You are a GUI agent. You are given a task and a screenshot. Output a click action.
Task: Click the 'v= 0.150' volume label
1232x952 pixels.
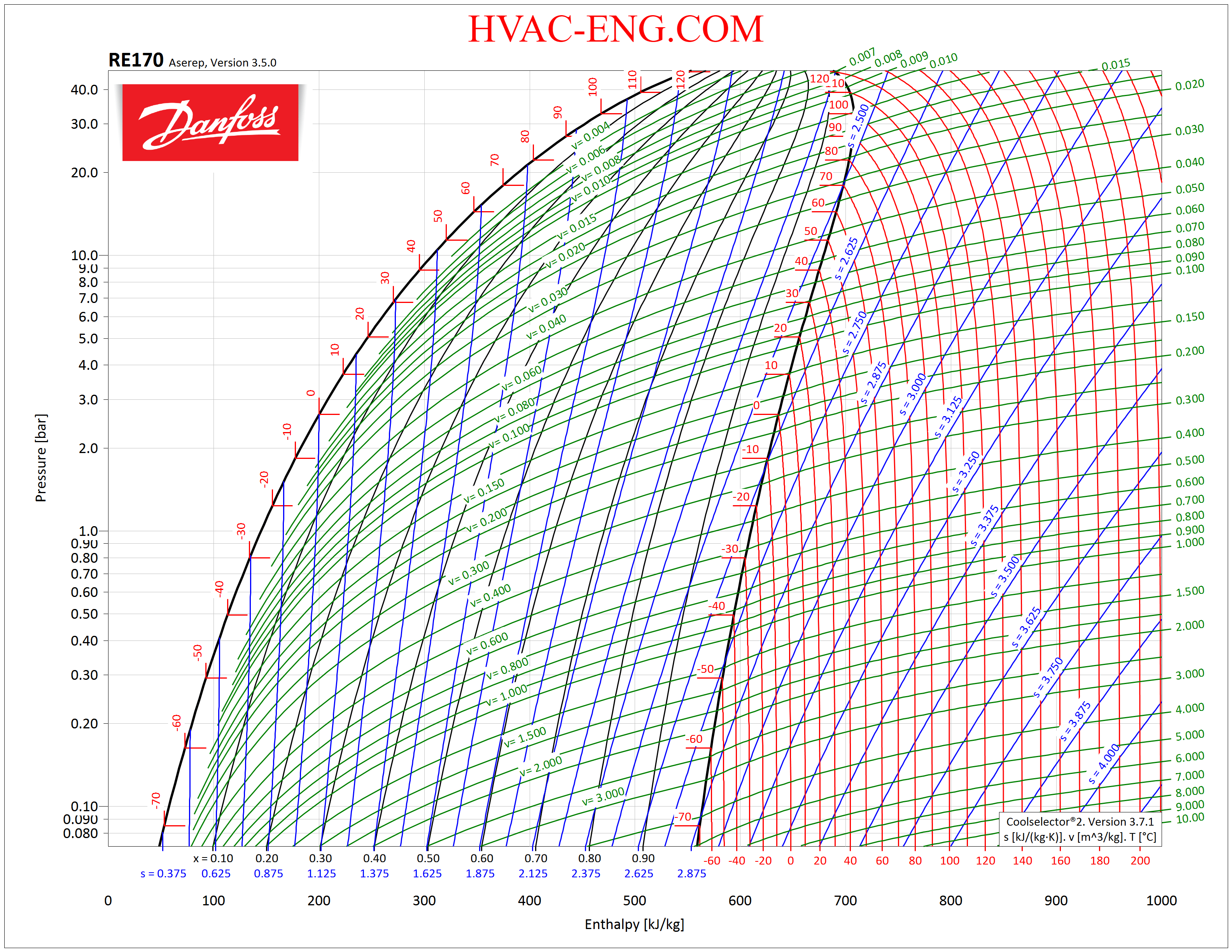coord(484,491)
